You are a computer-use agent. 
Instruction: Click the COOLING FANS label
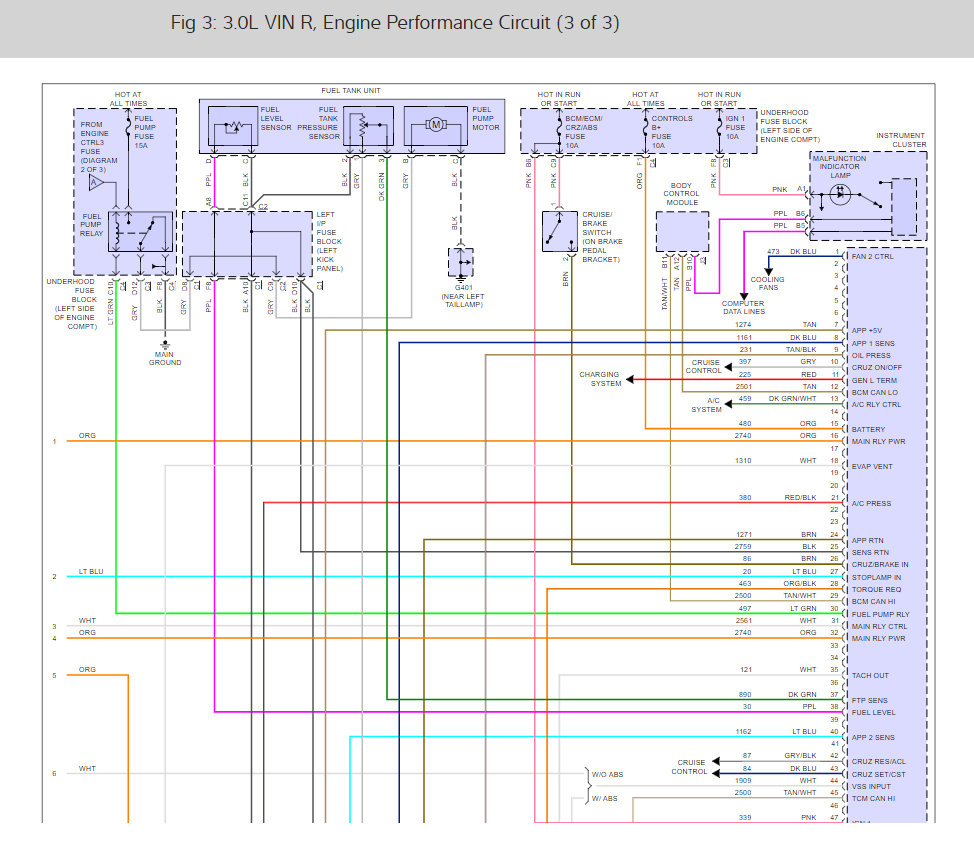768,283
